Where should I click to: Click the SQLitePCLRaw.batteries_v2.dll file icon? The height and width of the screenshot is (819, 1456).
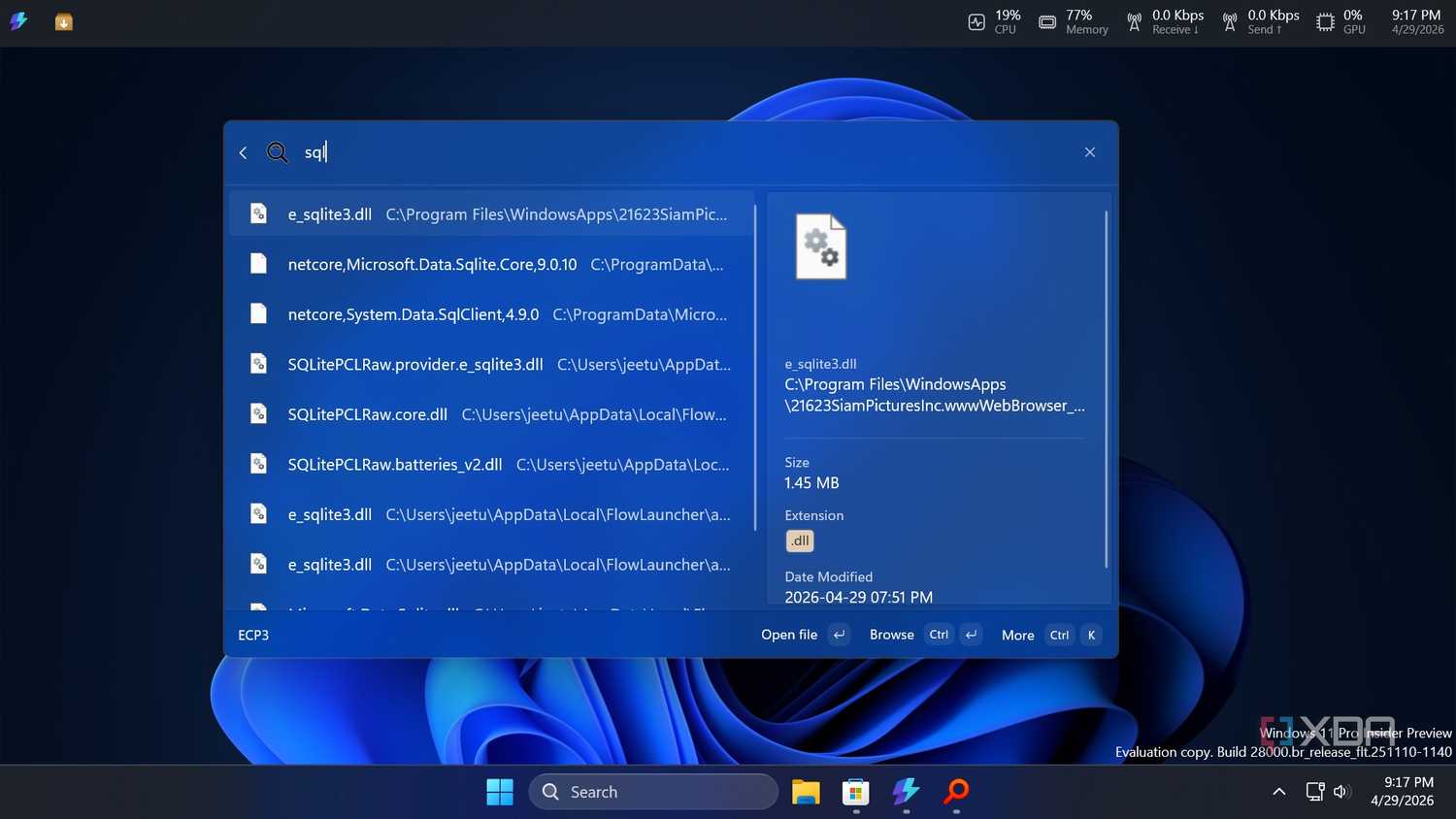coord(258,464)
